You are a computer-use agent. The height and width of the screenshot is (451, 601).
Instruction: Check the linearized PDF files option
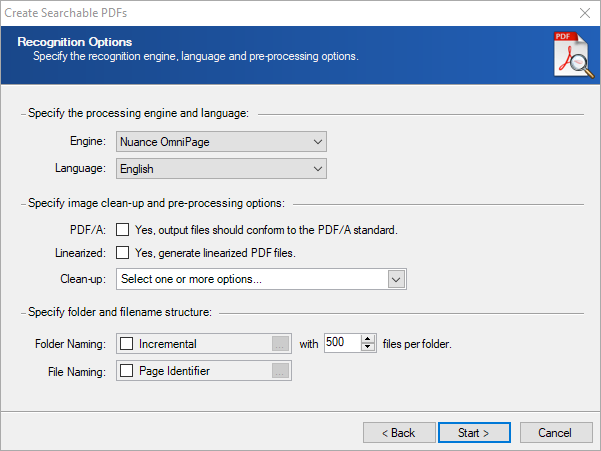pyautogui.click(x=123, y=253)
